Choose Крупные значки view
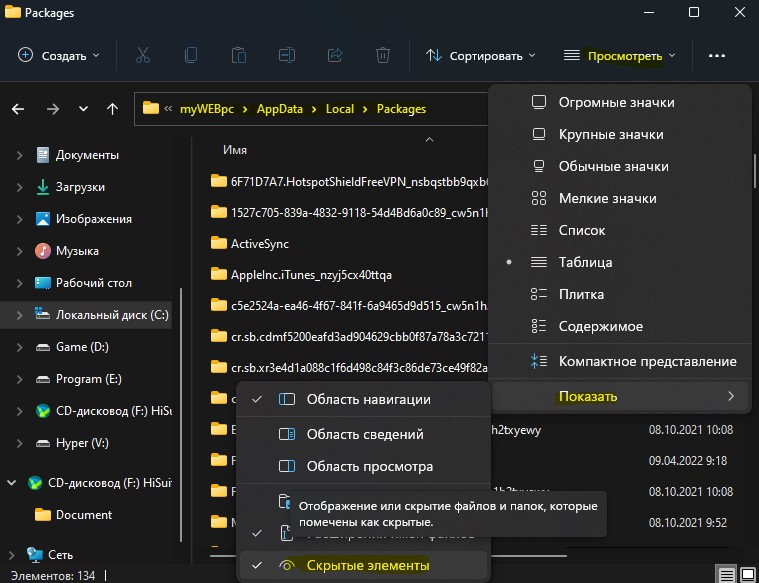This screenshot has width=759, height=583. pos(620,134)
